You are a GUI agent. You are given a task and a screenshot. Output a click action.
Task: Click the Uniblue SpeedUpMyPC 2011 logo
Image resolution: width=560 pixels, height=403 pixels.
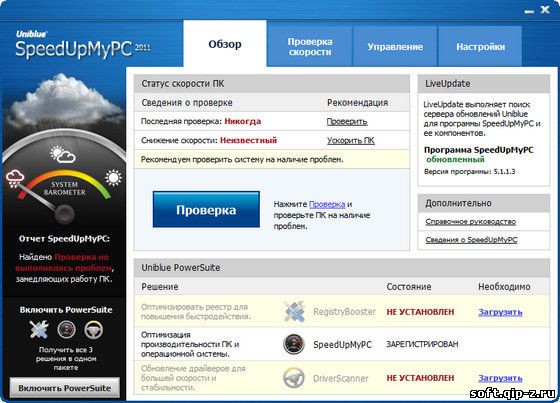tap(83, 45)
